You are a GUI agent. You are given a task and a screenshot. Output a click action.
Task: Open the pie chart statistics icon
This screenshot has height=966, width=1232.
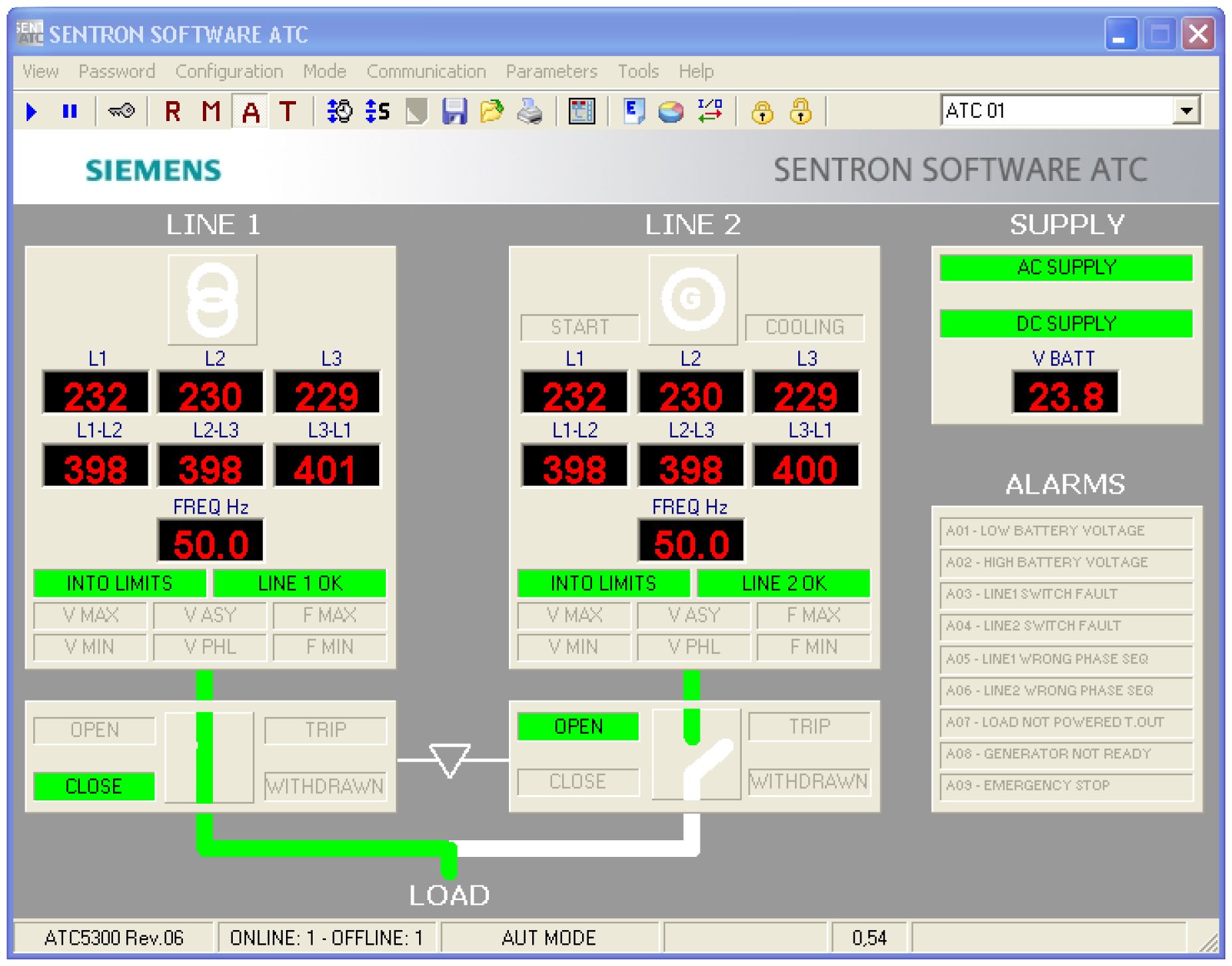pyautogui.click(x=671, y=112)
